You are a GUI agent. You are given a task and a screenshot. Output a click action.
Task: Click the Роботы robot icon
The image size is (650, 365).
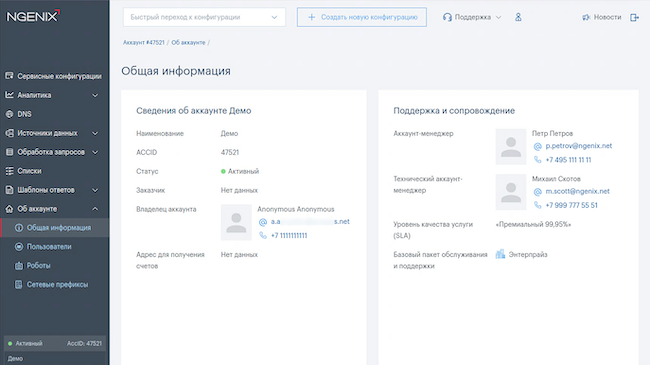click(x=19, y=266)
